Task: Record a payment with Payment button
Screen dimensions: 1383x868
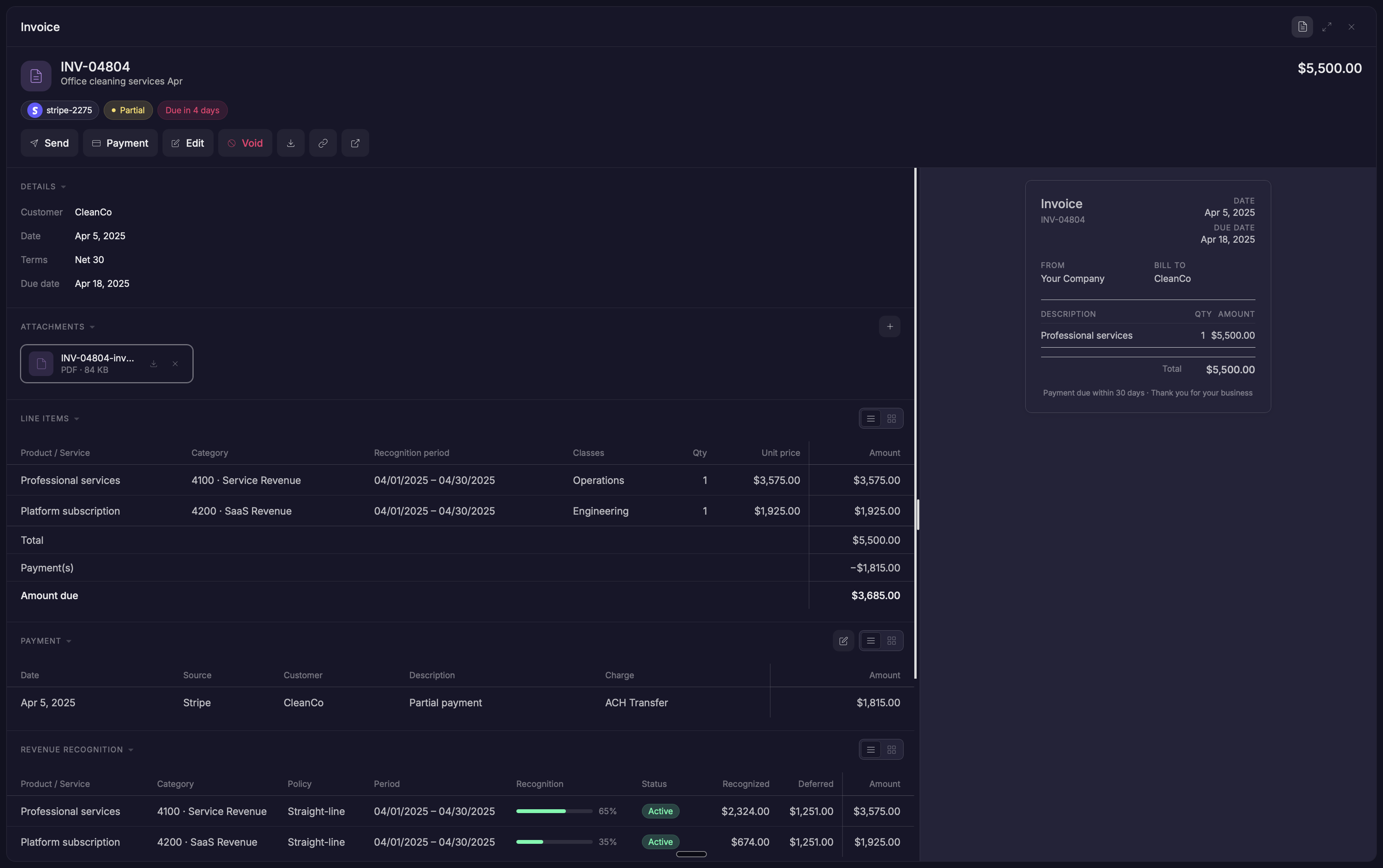Action: [120, 143]
